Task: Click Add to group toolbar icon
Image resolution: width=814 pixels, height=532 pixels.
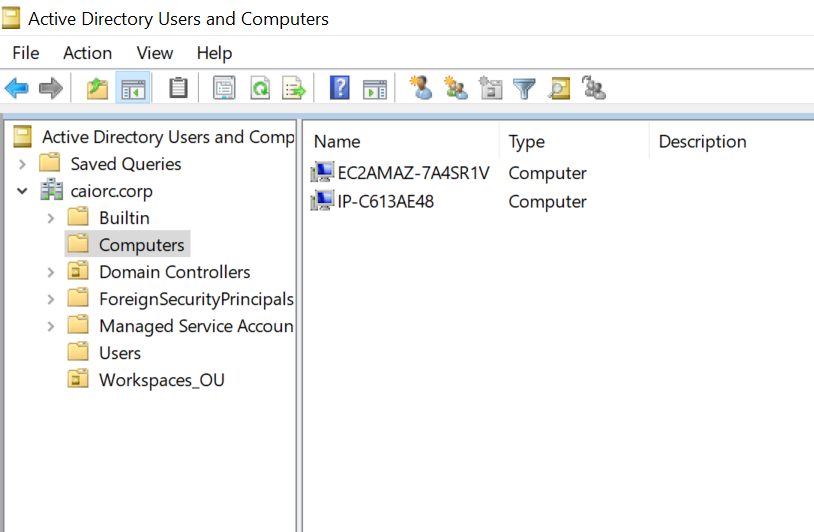Action: pos(594,87)
